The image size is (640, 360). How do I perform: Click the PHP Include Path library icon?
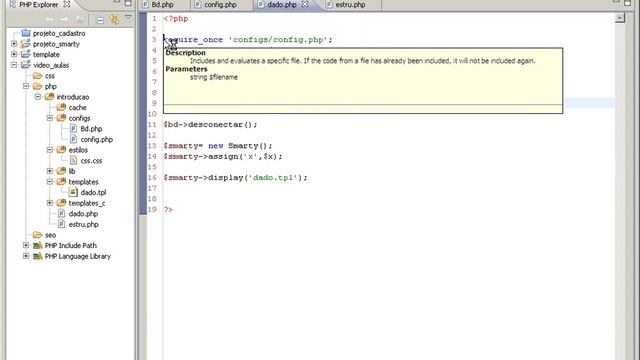click(x=38, y=245)
